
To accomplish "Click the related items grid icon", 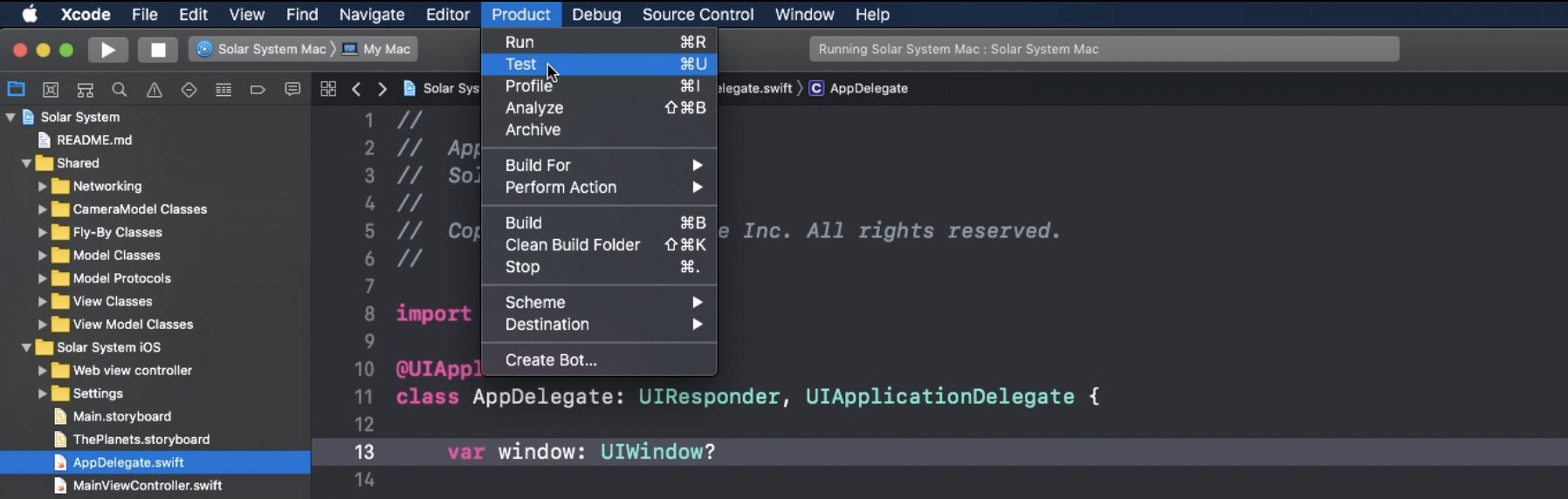I will (328, 89).
